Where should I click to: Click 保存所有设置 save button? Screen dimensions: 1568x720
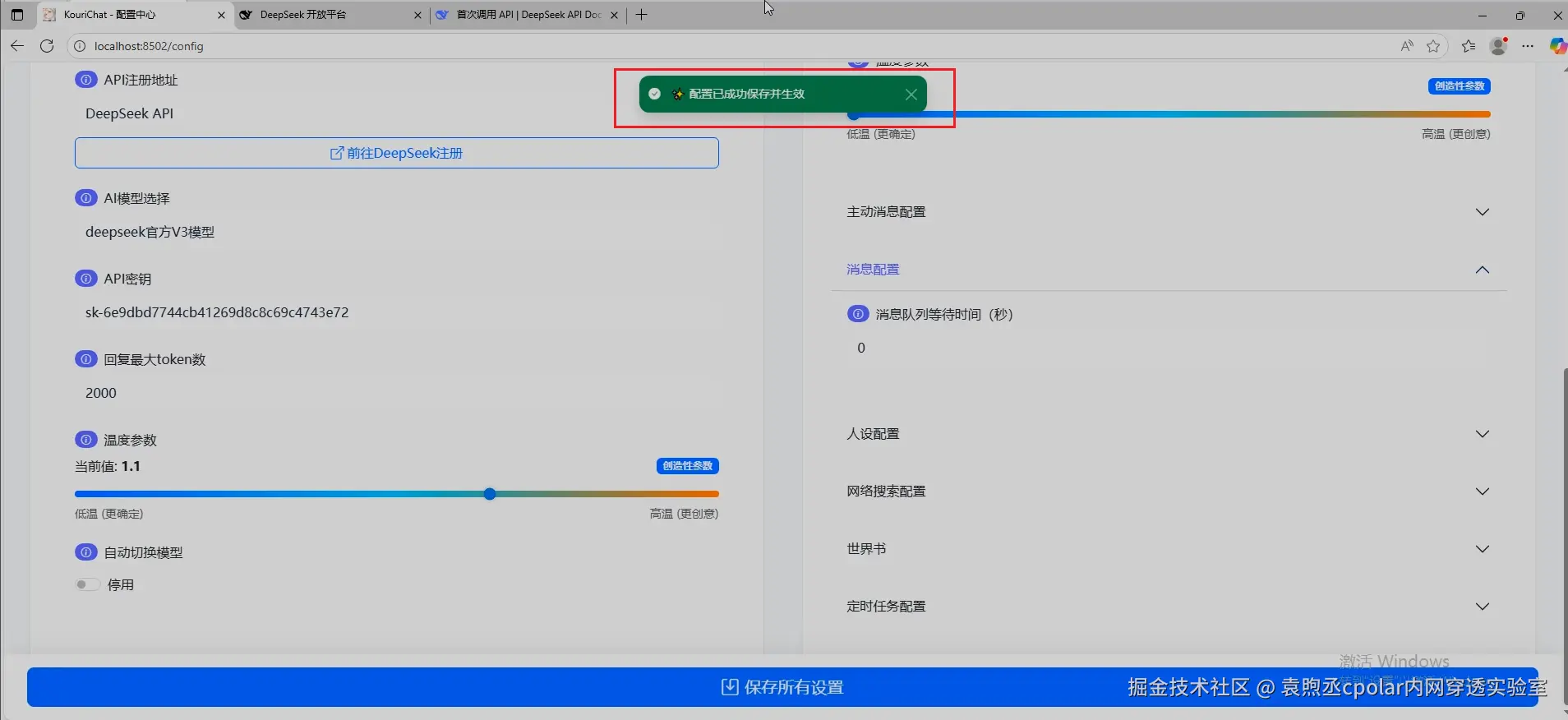tap(782, 687)
